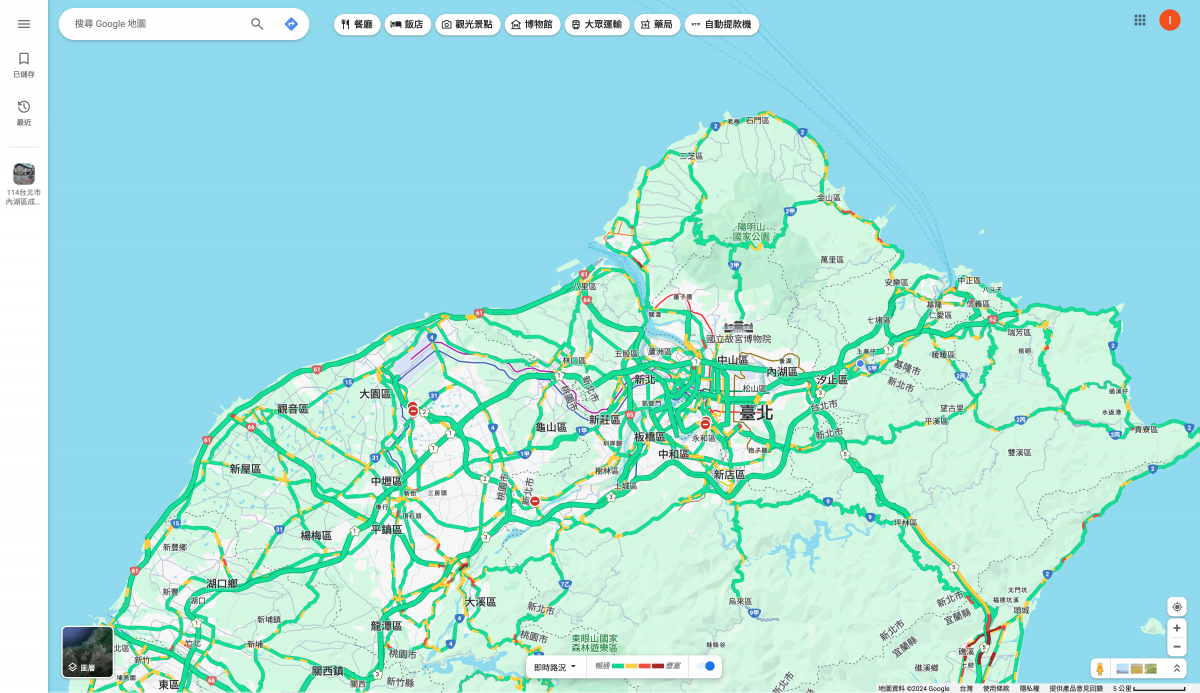Screen dimensions: 1200x693
Task: Open the 隱私權 privacy link
Action: coord(1029,688)
